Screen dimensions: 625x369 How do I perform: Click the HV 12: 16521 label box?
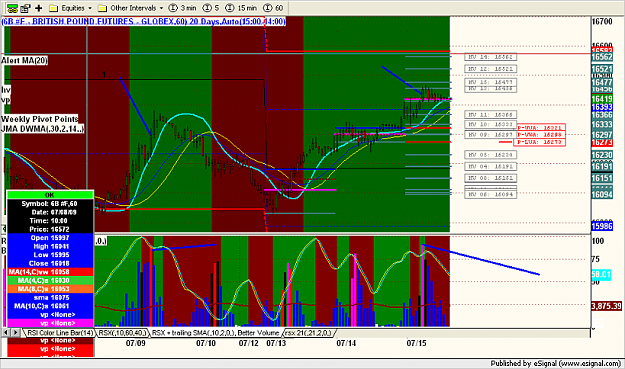[x=491, y=69]
